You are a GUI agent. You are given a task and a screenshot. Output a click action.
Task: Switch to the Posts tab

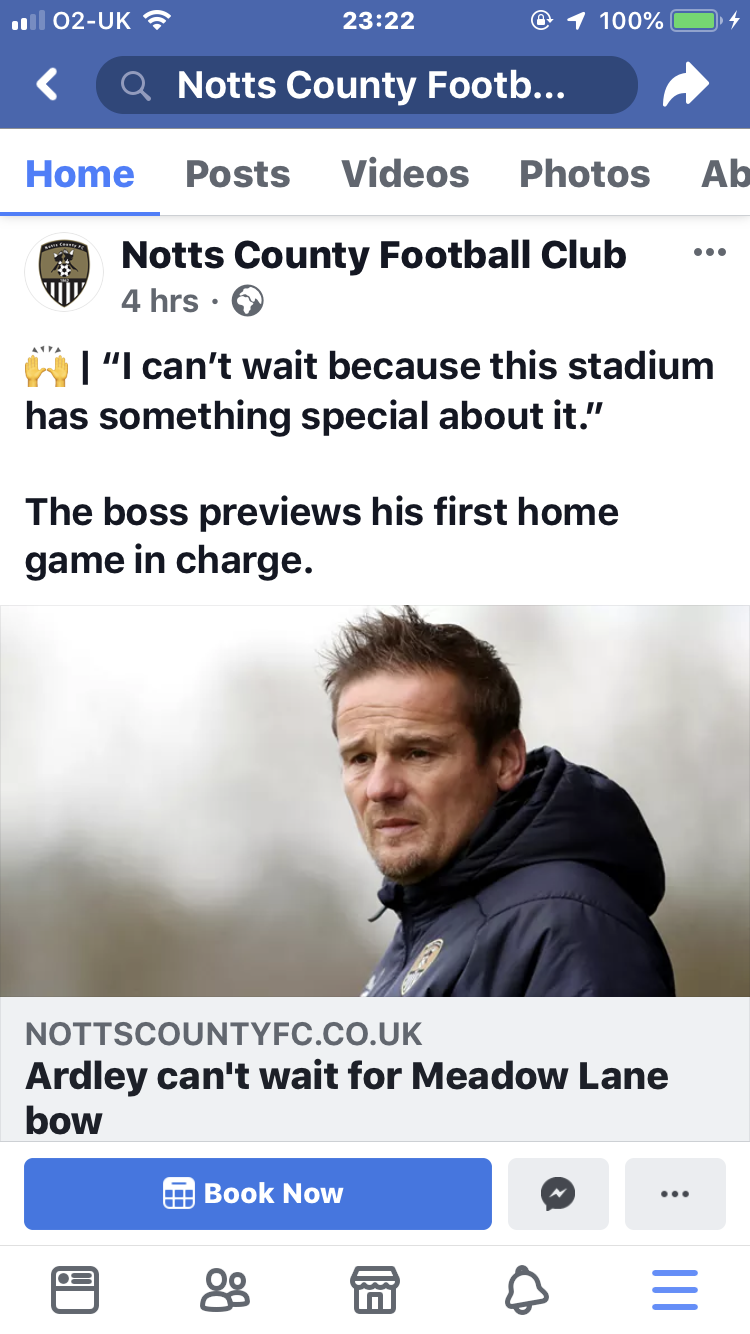tap(238, 174)
